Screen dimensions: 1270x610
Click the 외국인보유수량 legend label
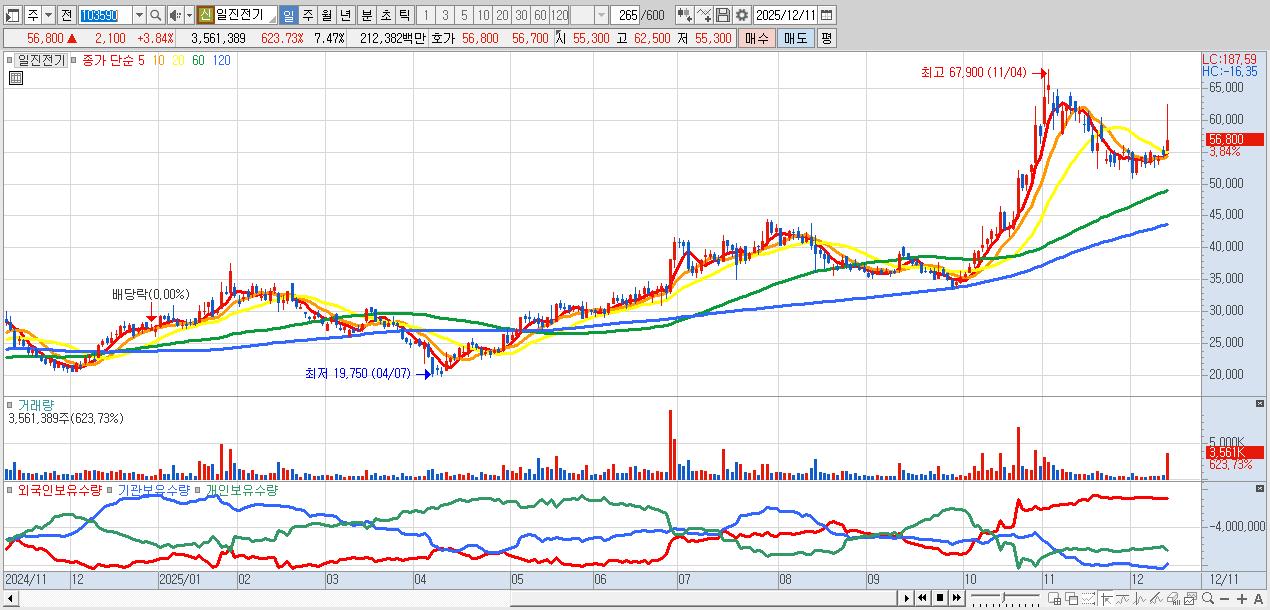tap(59, 490)
